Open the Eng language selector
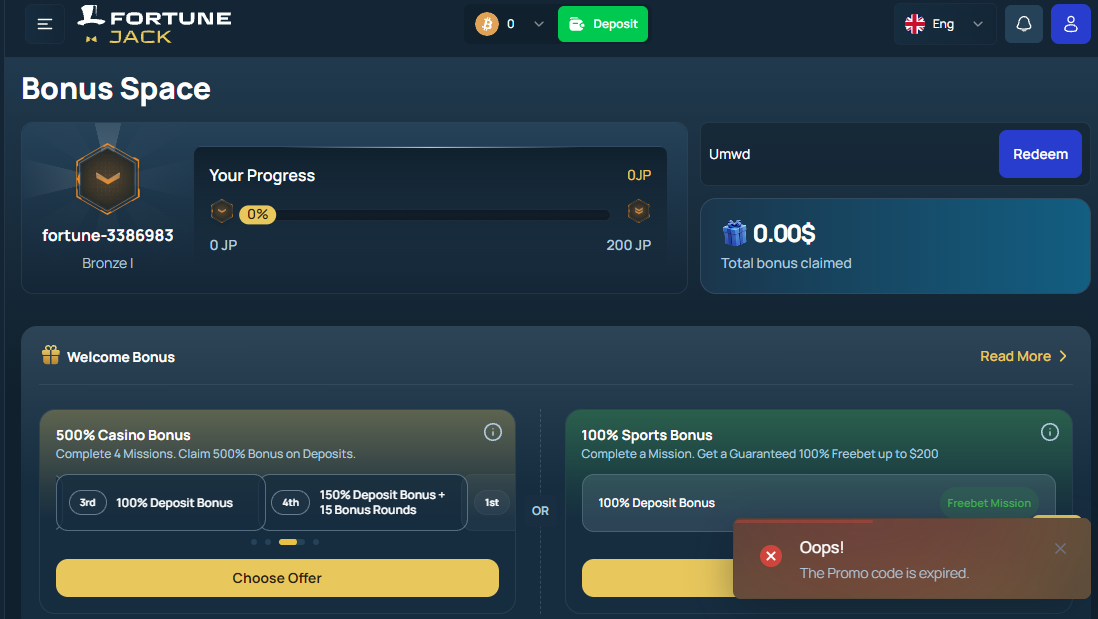 click(x=944, y=25)
